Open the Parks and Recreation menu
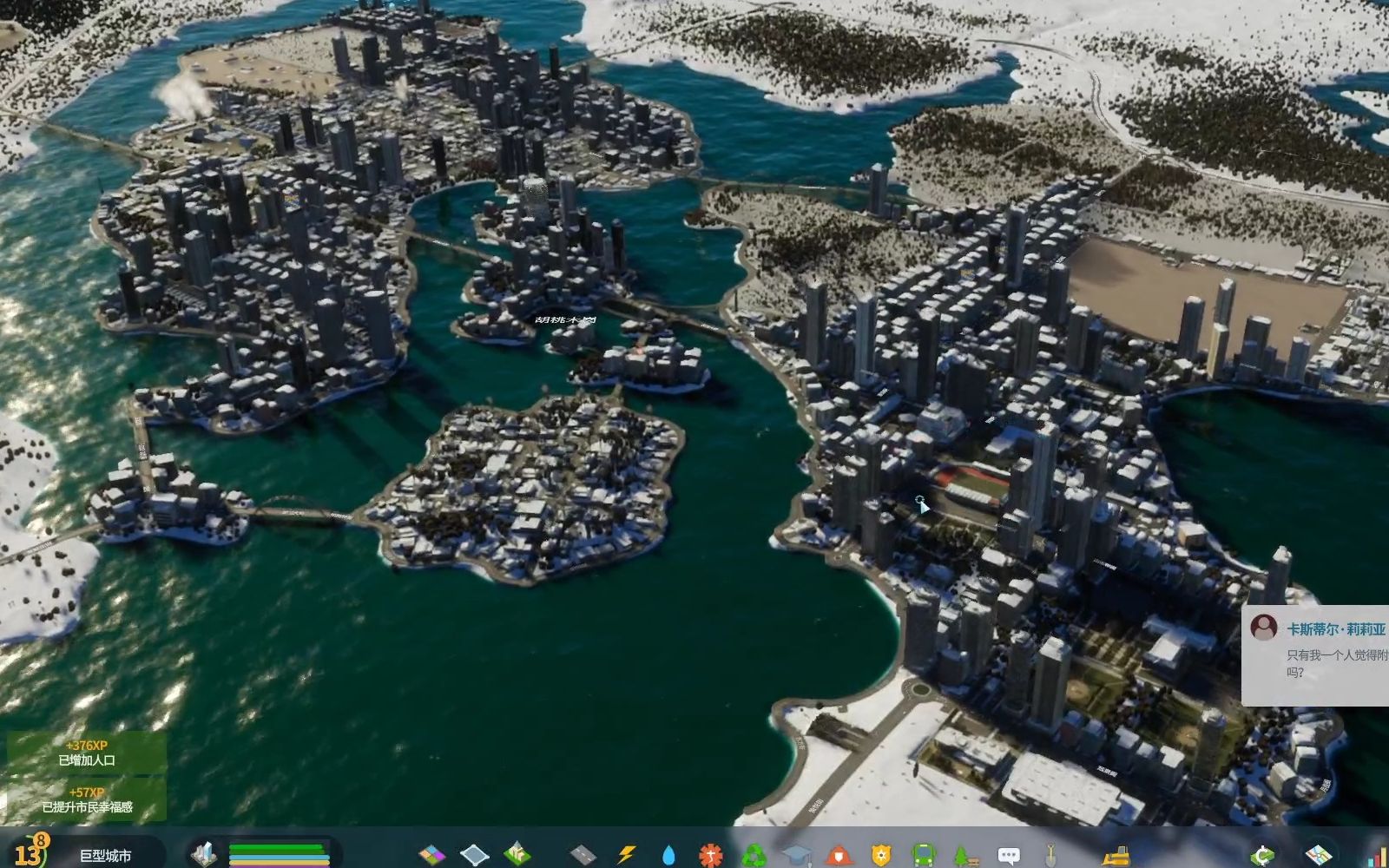This screenshot has height=868, width=1389. [966, 854]
